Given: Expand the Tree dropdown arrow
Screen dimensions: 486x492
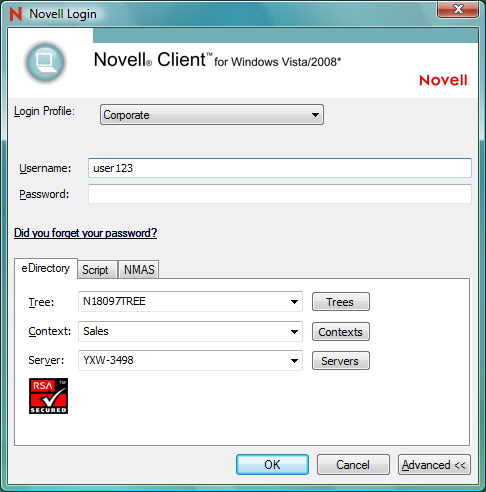Looking at the screenshot, I should (x=294, y=302).
